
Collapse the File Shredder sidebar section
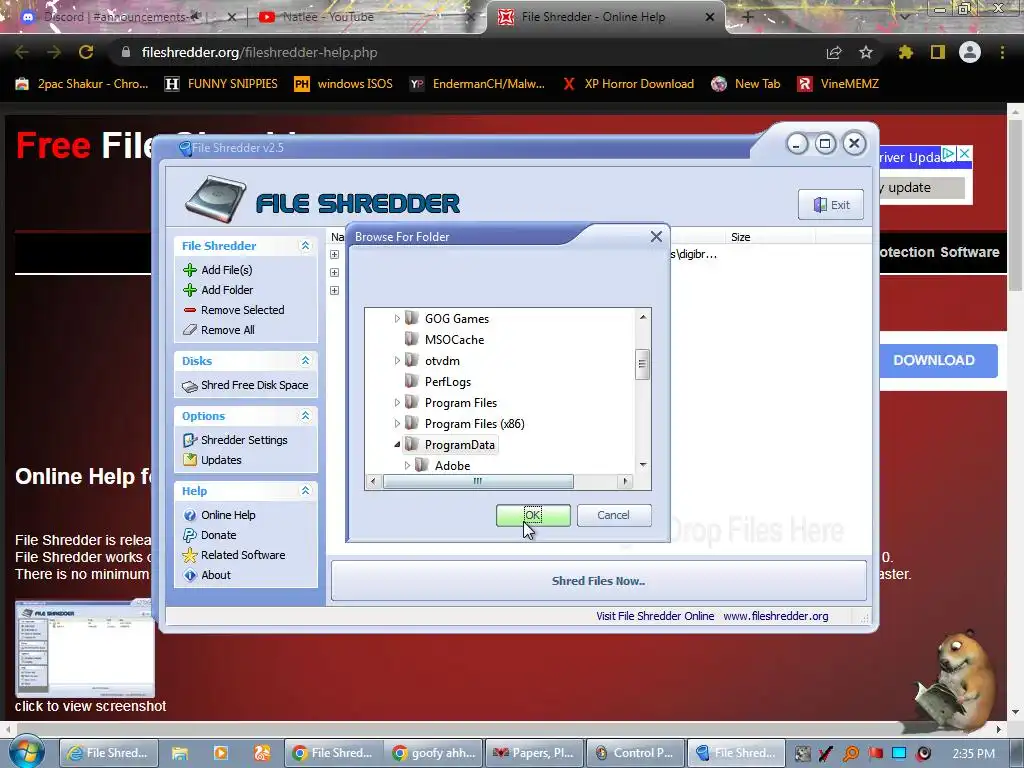(x=305, y=246)
